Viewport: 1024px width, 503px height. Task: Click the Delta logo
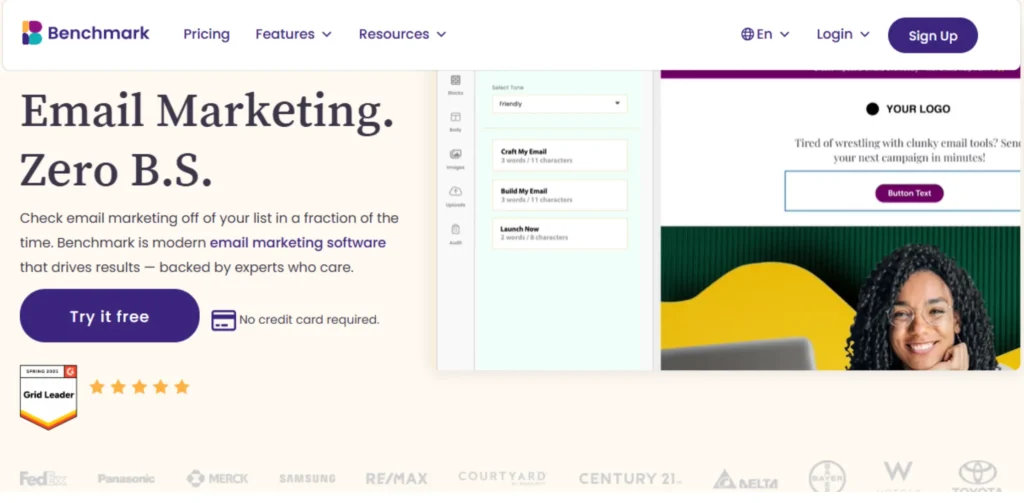point(745,481)
